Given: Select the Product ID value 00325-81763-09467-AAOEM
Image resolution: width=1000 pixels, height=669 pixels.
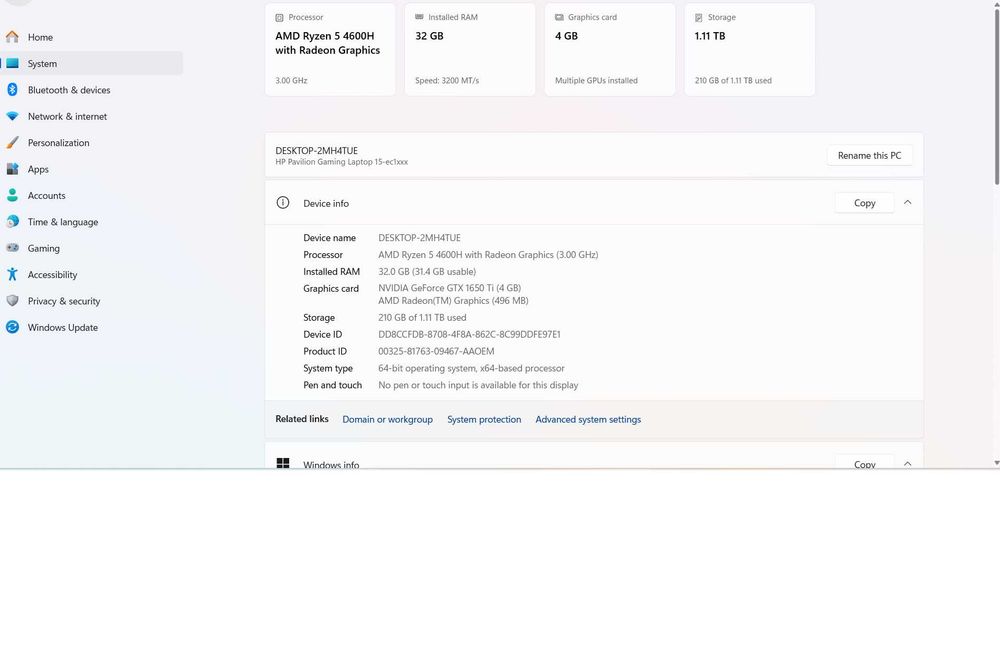Looking at the screenshot, I should point(436,351).
